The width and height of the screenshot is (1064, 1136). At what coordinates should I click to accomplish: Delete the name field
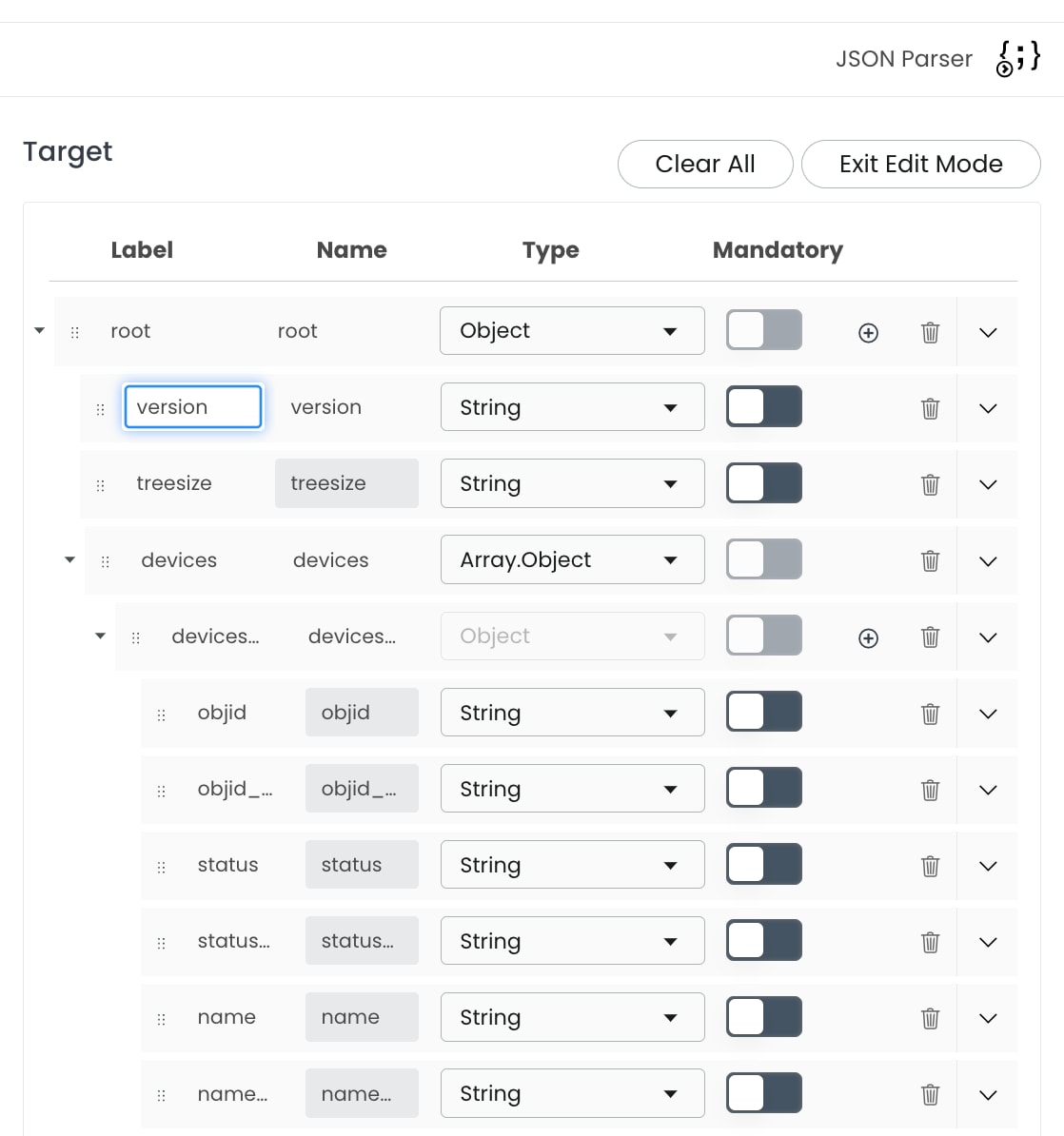pyautogui.click(x=930, y=1017)
